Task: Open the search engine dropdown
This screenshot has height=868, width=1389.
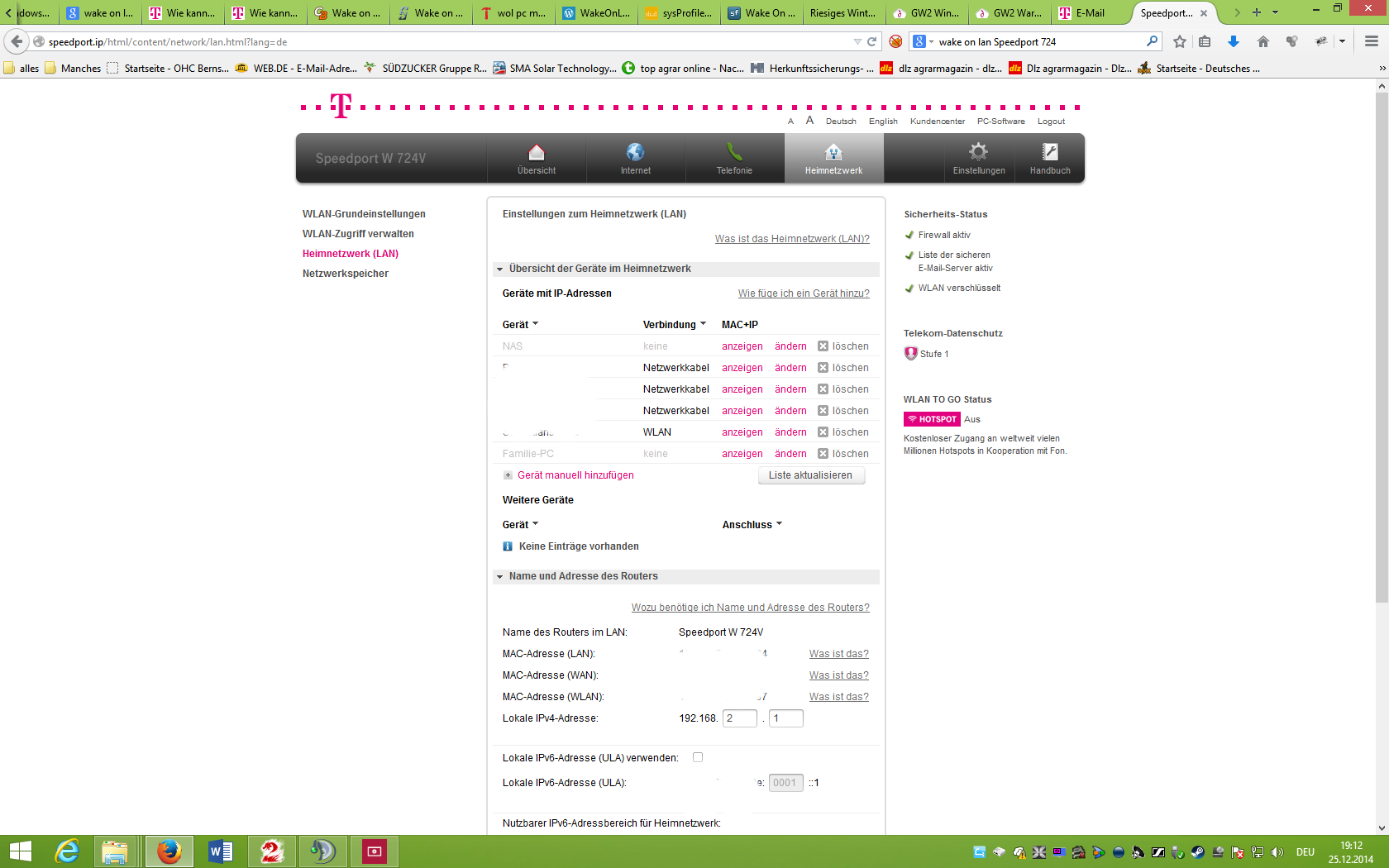Action: [x=922, y=41]
